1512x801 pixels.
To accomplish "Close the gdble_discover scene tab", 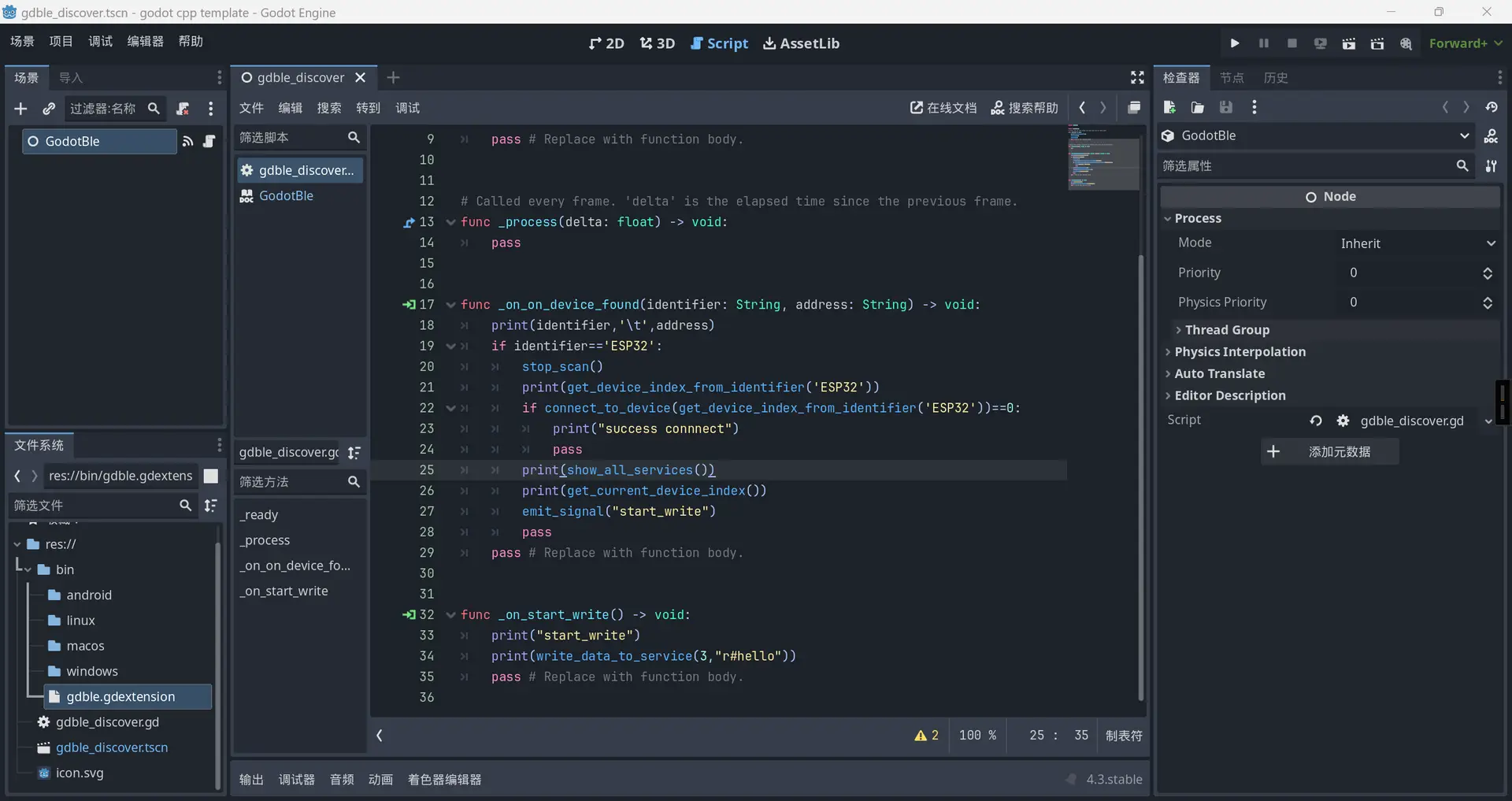I will tap(361, 77).
